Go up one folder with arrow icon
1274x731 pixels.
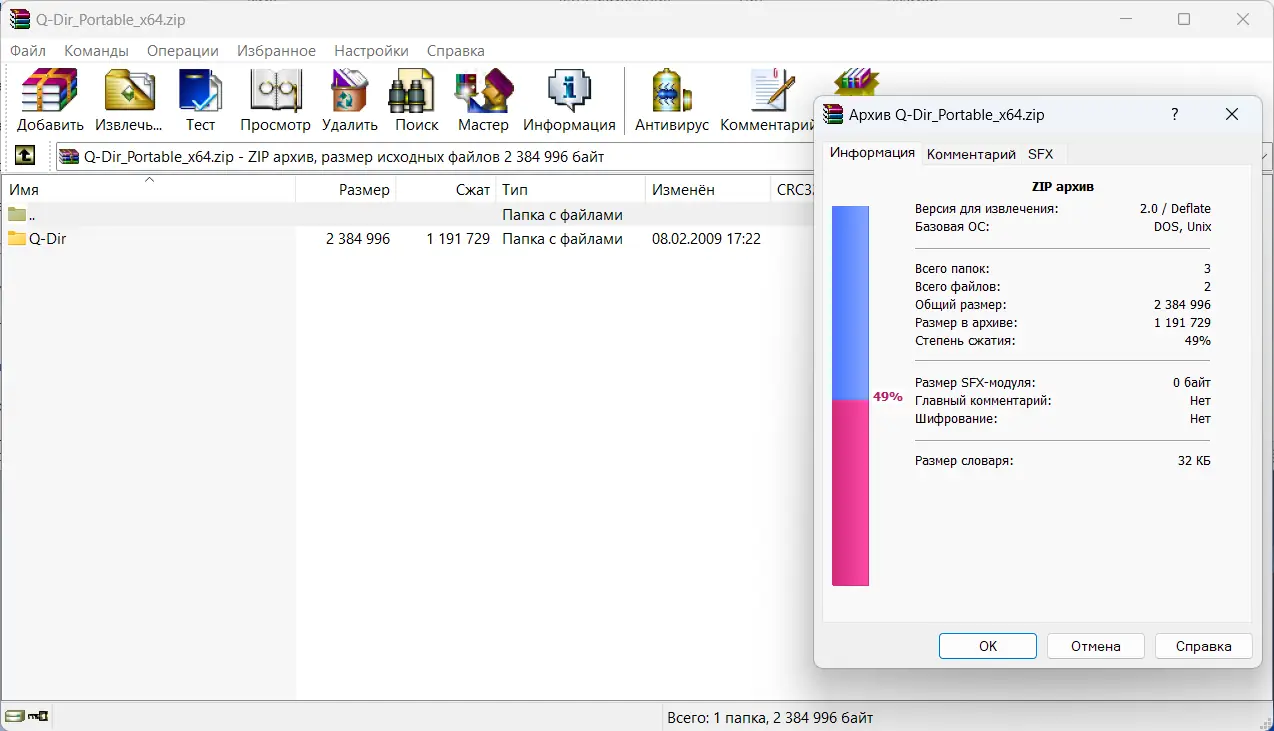point(25,155)
